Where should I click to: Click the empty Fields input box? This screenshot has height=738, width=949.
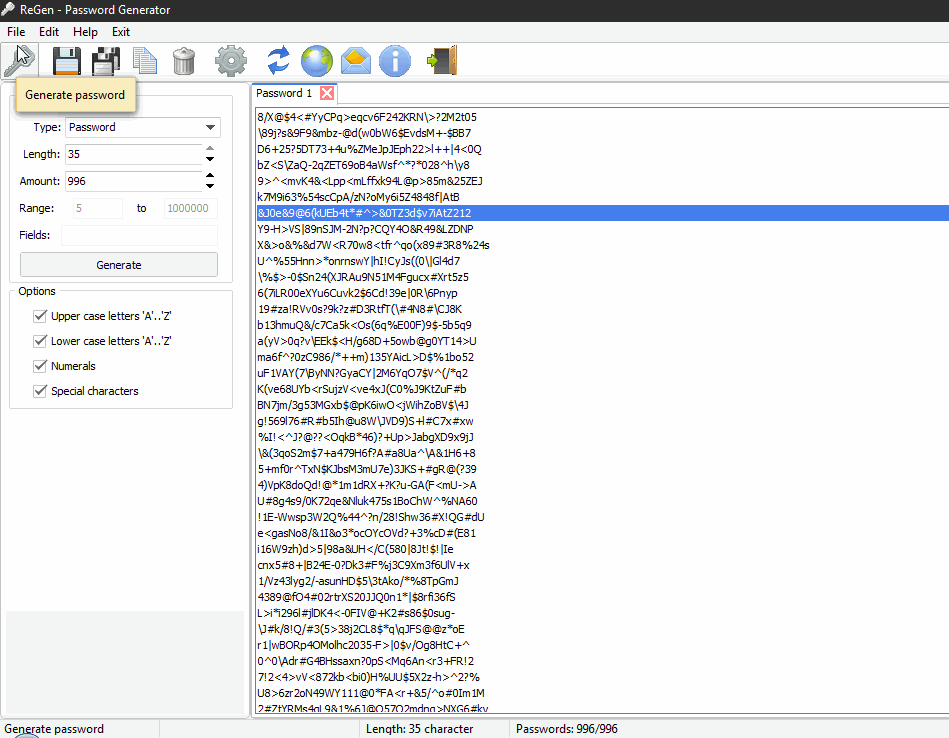pyautogui.click(x=139, y=235)
